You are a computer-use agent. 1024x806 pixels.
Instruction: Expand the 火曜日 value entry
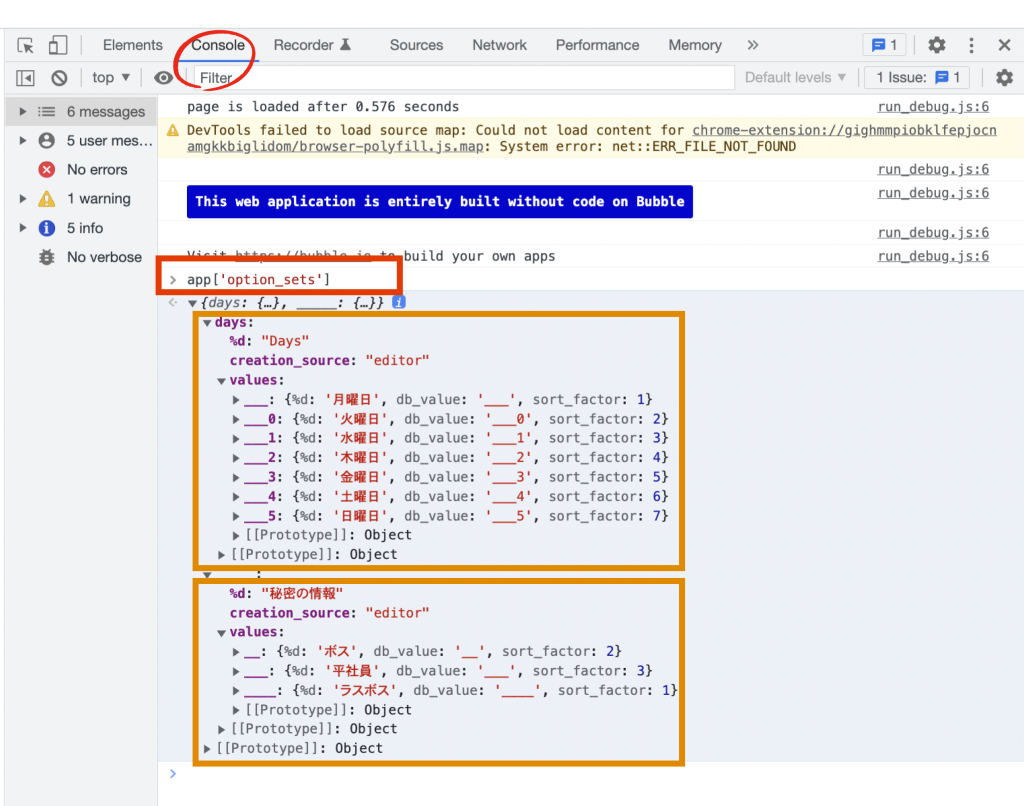pos(236,419)
